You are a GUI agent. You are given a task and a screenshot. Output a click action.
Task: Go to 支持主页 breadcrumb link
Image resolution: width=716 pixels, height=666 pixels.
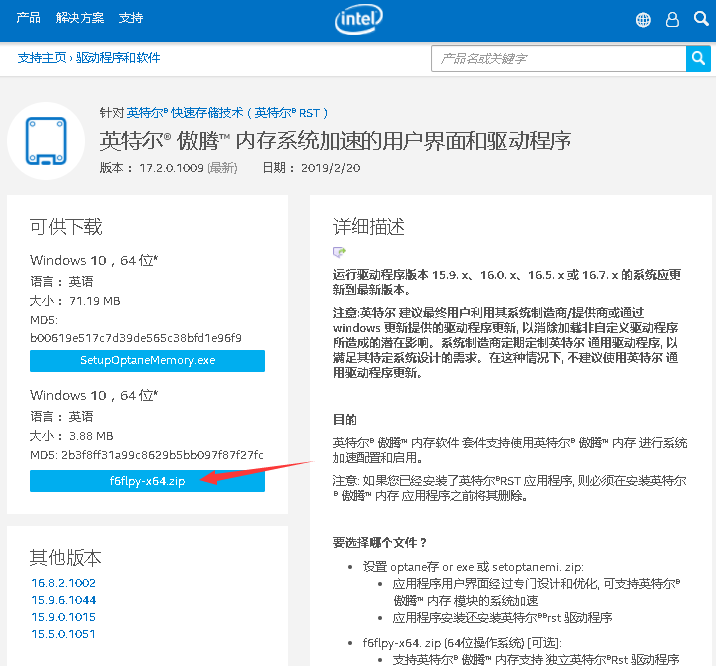(x=42, y=58)
